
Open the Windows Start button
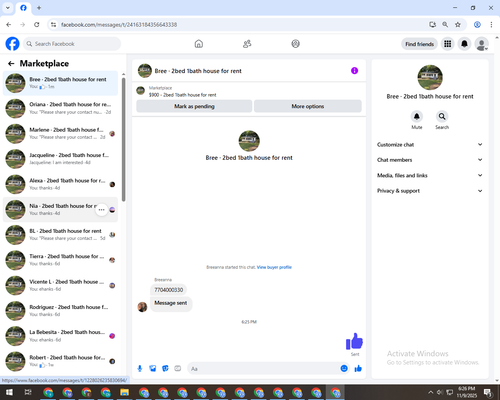pos(9,392)
